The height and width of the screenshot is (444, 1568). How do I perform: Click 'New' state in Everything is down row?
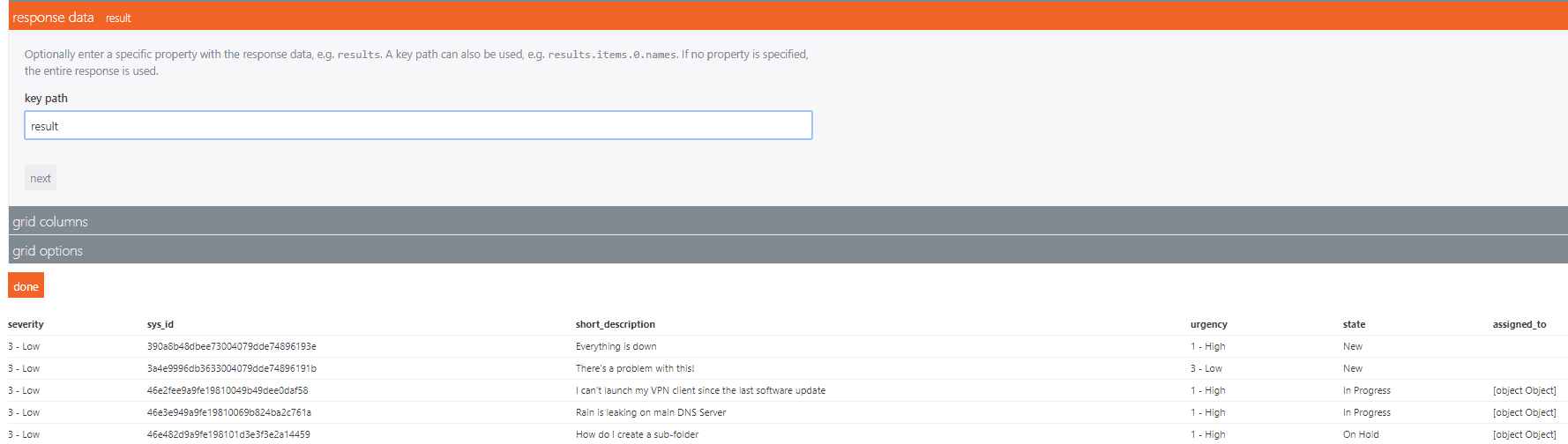coord(1353,346)
